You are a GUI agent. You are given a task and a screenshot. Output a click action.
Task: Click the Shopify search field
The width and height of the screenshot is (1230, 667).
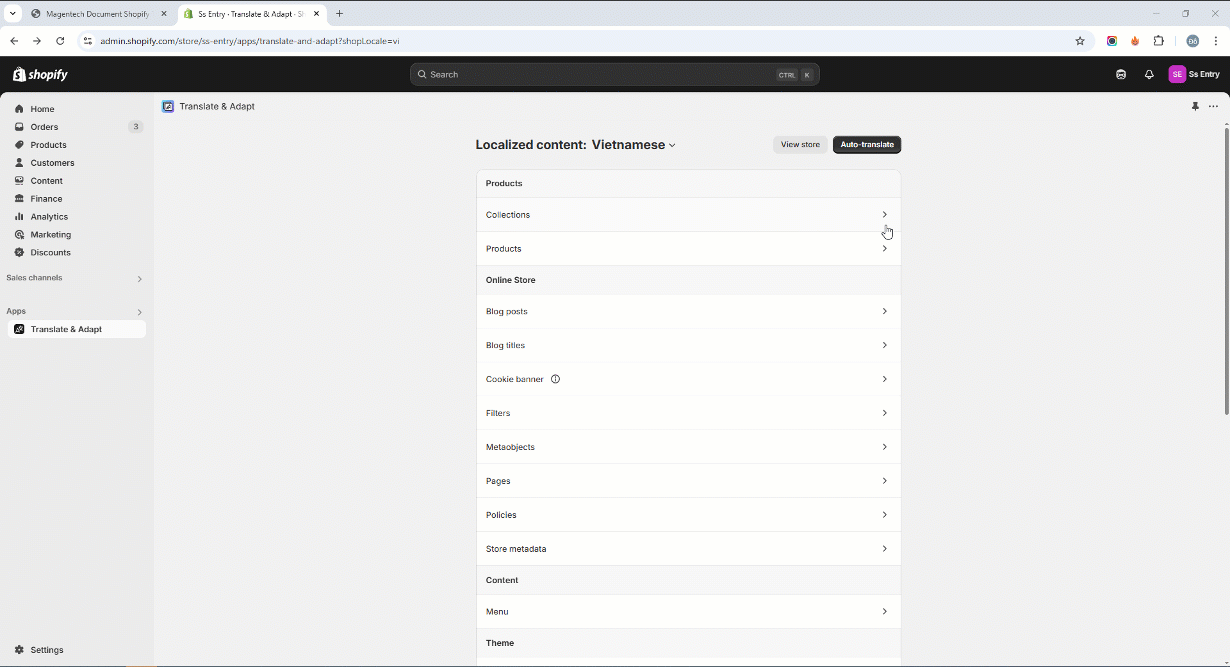click(600, 75)
